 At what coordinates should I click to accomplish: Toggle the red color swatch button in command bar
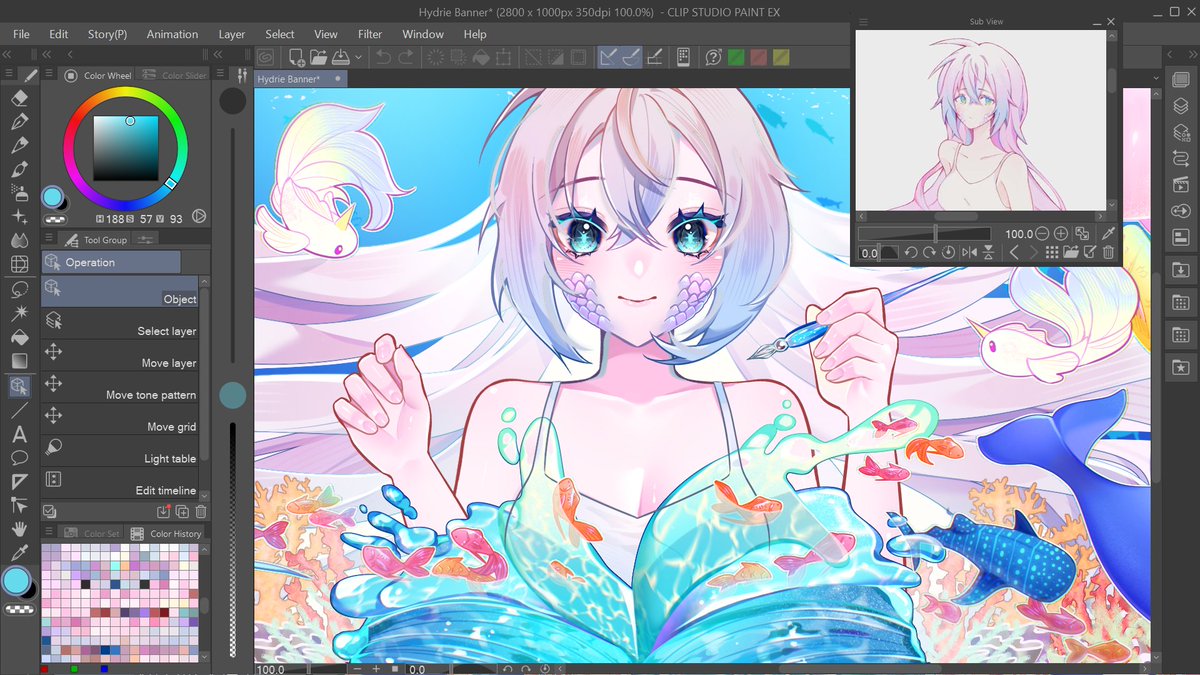pos(758,57)
